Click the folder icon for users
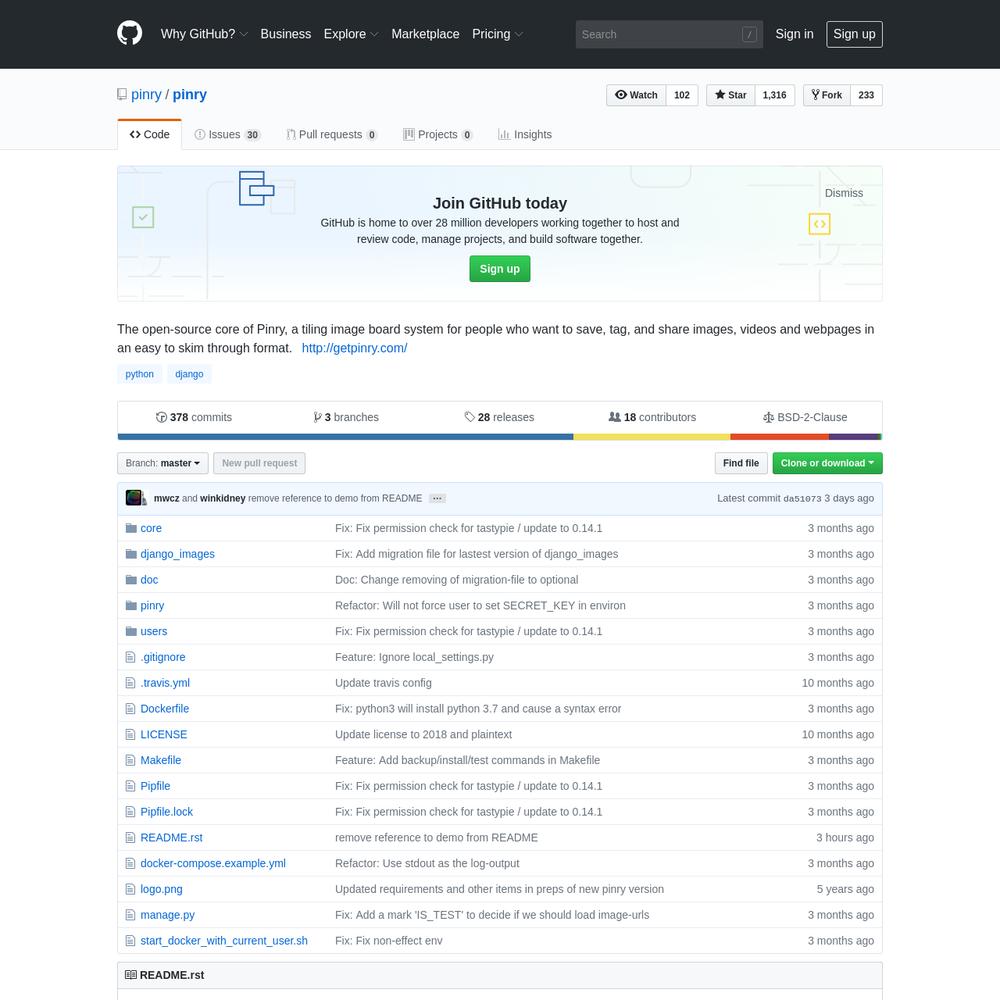Image resolution: width=1000 pixels, height=1000 pixels. (x=131, y=631)
